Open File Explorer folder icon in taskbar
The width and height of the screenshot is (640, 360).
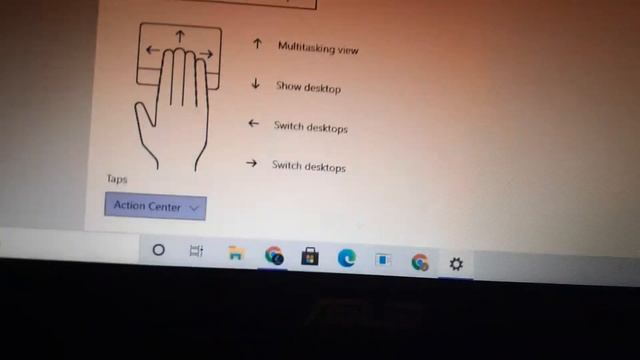(x=236, y=253)
